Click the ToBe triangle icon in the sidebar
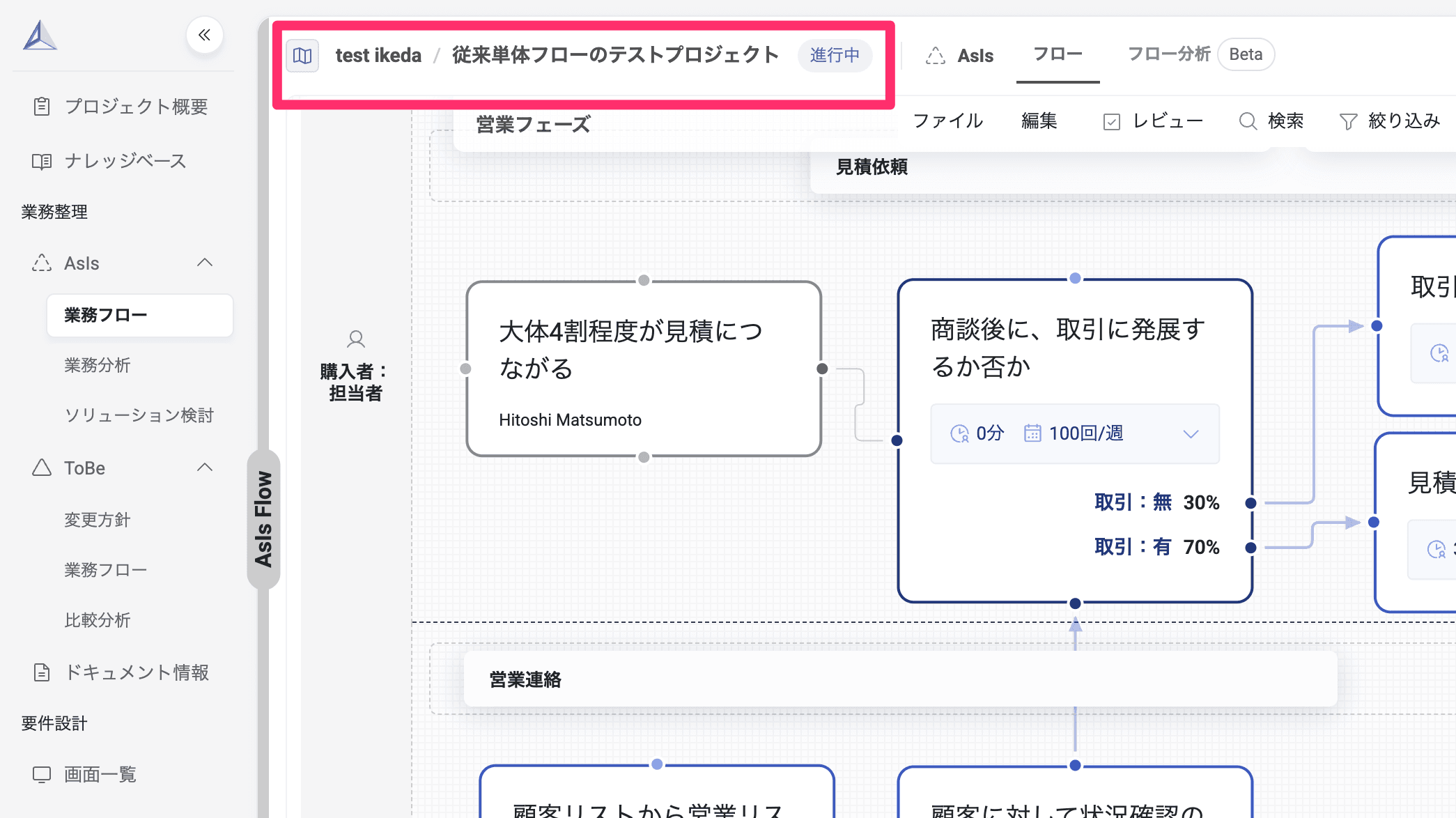The image size is (1456, 818). 42,468
